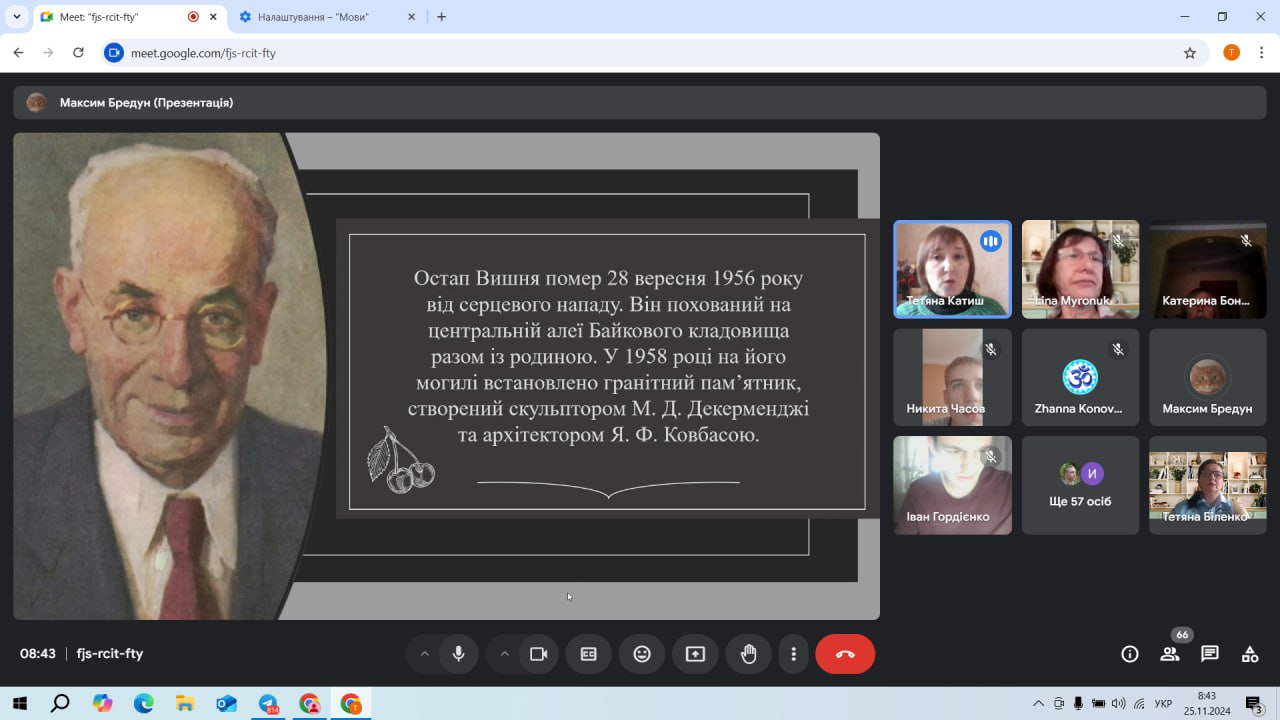Switch to the Налаштування – "Мови" tab
The width and height of the screenshot is (1280, 720).
[x=320, y=17]
